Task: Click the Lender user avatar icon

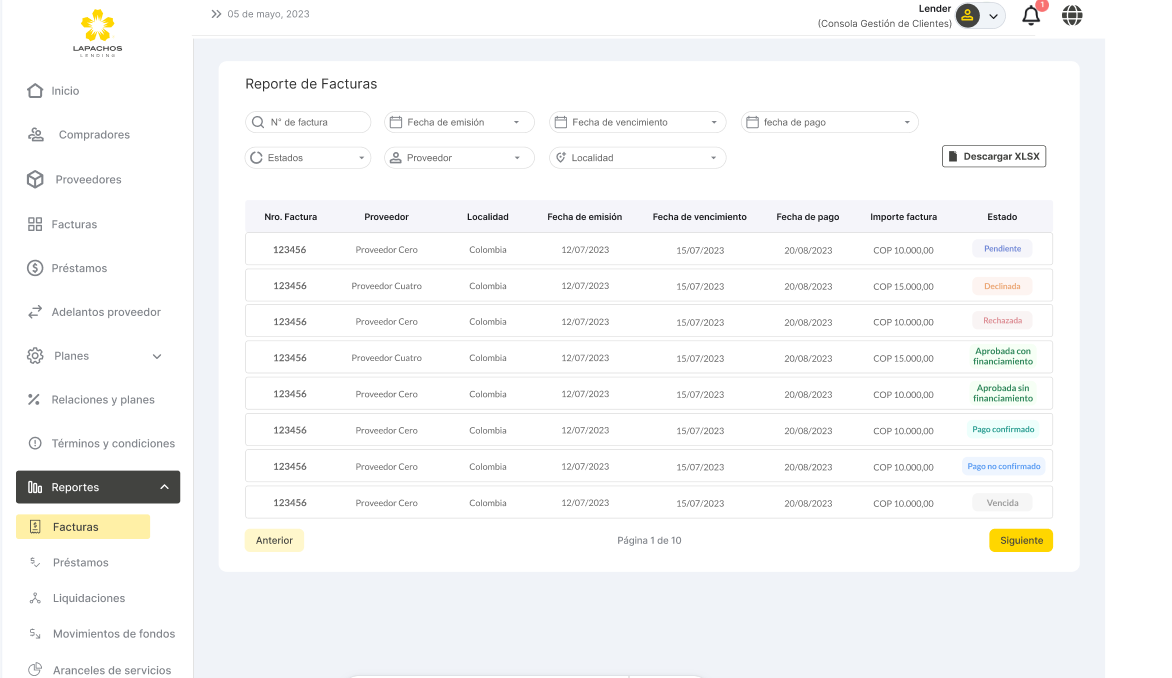Action: point(967,16)
